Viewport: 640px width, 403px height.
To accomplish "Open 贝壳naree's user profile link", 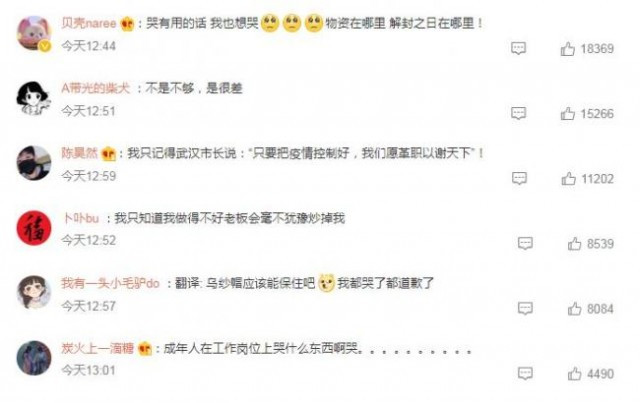I will tap(89, 23).
